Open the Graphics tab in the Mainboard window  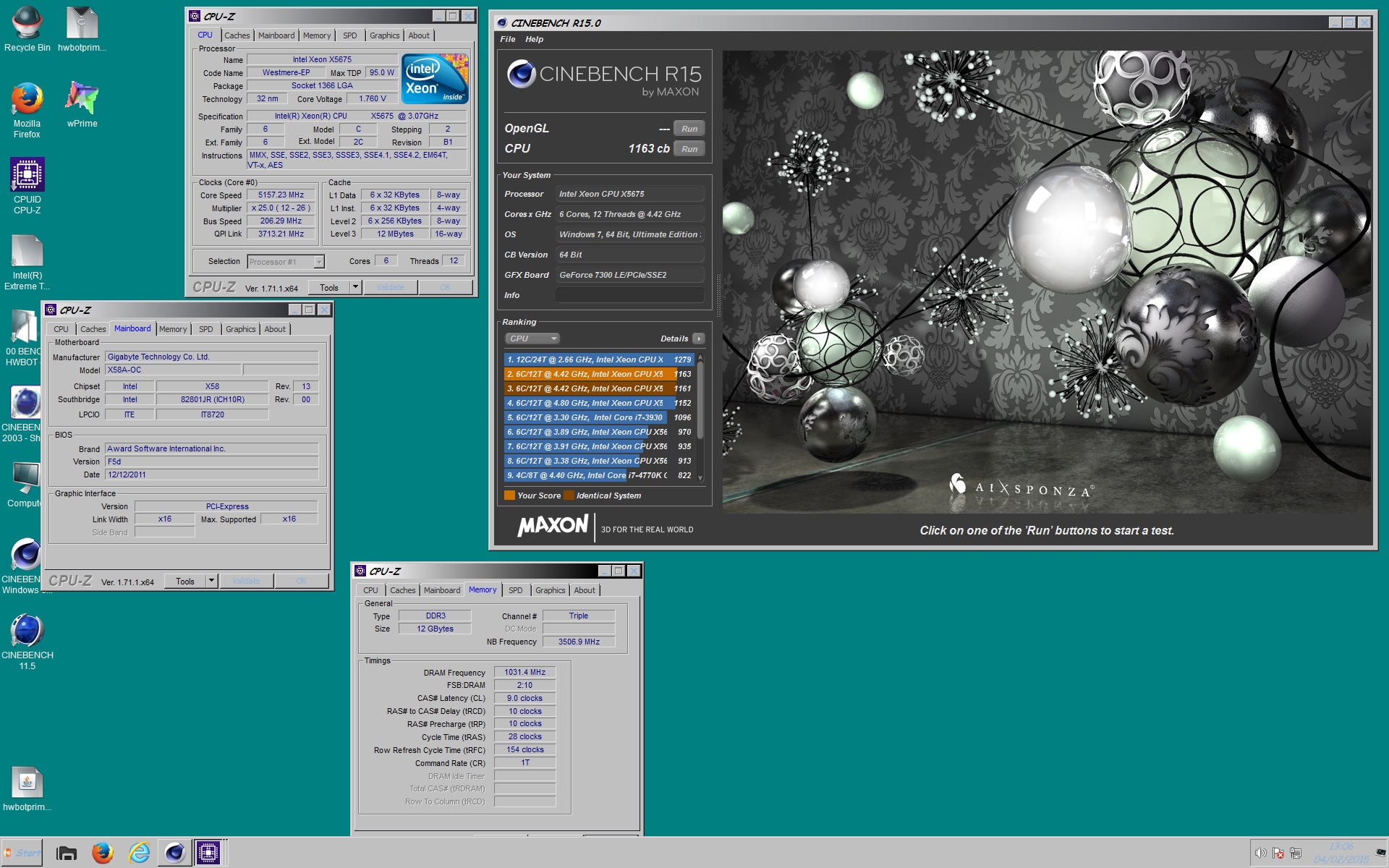click(241, 329)
